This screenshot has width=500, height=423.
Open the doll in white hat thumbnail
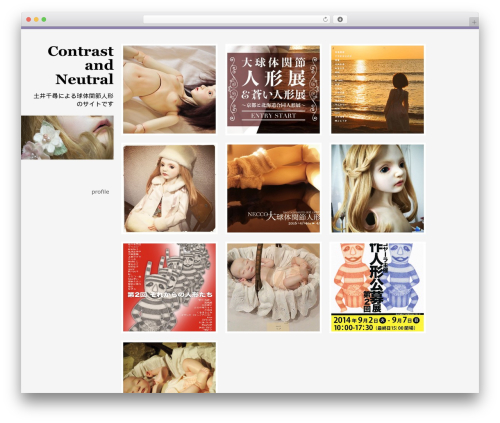(x=169, y=188)
